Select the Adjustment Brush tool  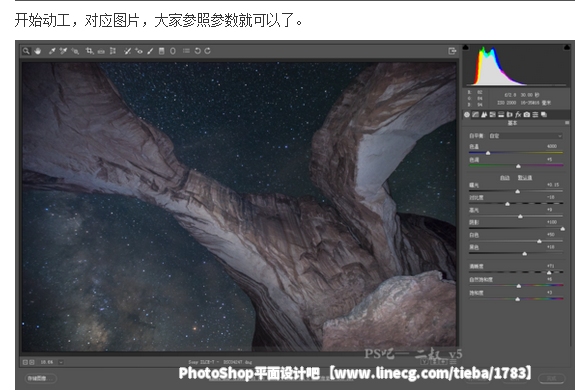point(150,51)
